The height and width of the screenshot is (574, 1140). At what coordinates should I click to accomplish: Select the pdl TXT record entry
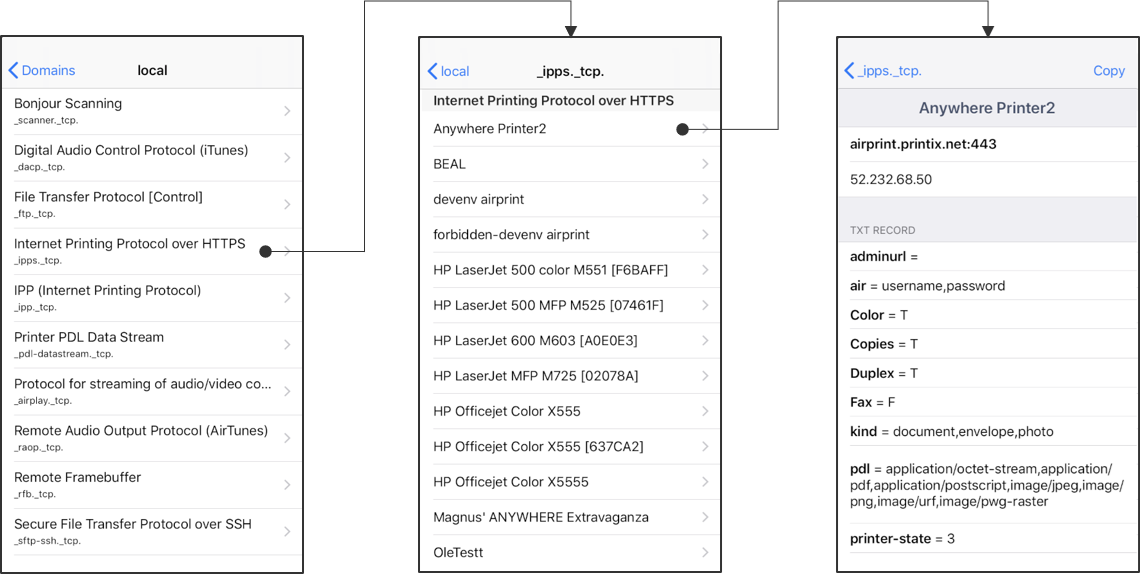click(x=985, y=485)
